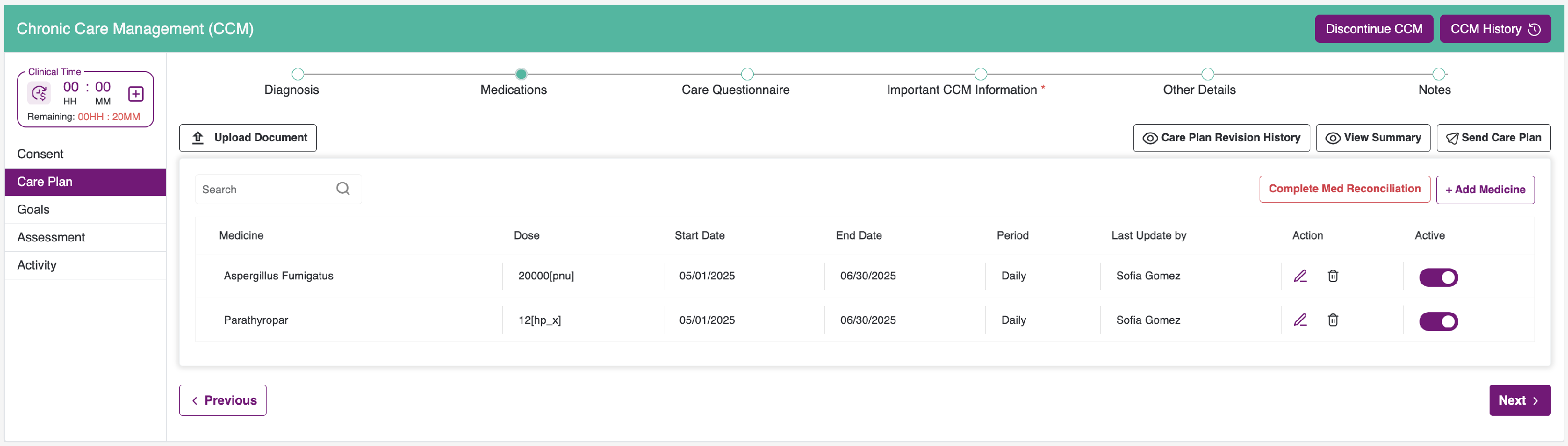The image size is (1568, 446).
Task: Click the Period column header
Action: pyautogui.click(x=1012, y=236)
